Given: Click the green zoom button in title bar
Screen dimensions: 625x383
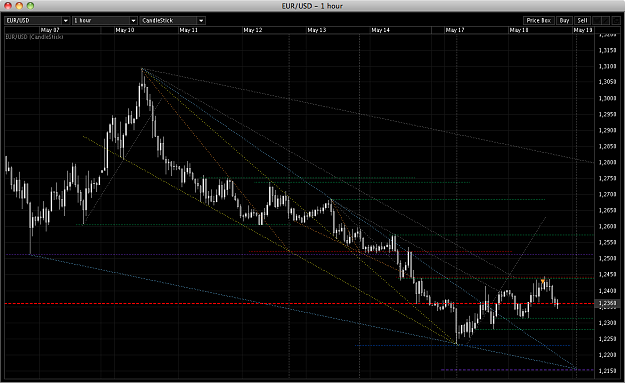Looking at the screenshot, I should point(30,6).
